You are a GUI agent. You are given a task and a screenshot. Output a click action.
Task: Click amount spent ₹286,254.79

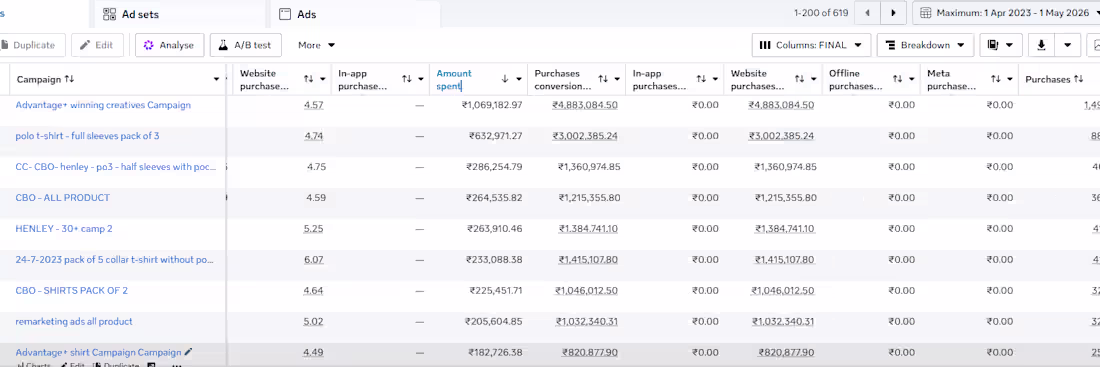click(x=494, y=167)
